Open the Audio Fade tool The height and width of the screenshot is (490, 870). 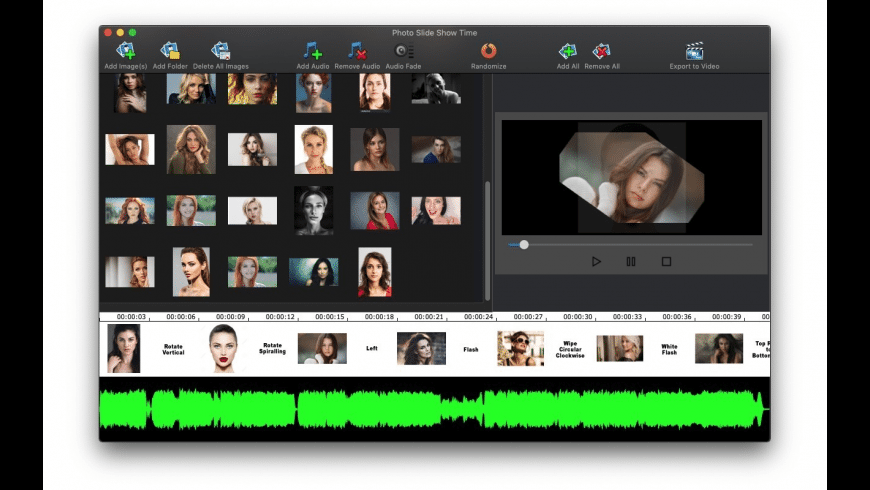coord(403,51)
